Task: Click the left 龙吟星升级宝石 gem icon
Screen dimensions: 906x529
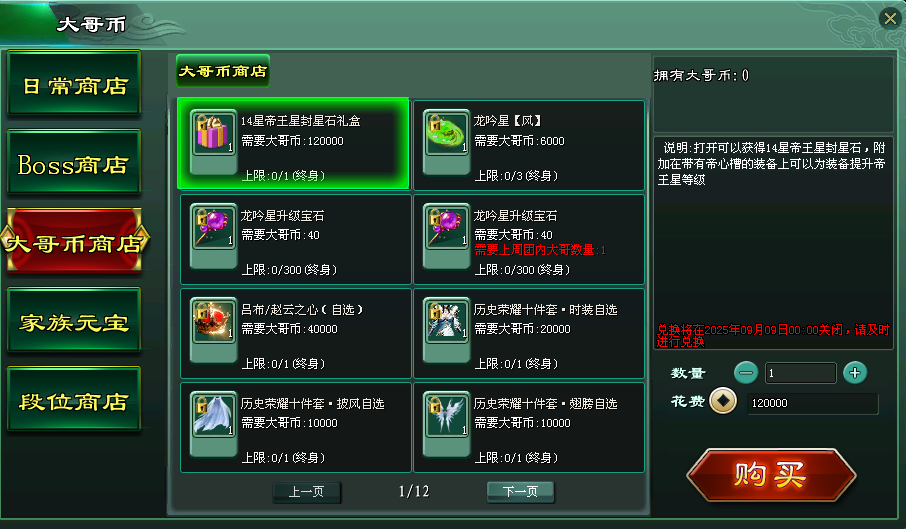Action: 214,226
